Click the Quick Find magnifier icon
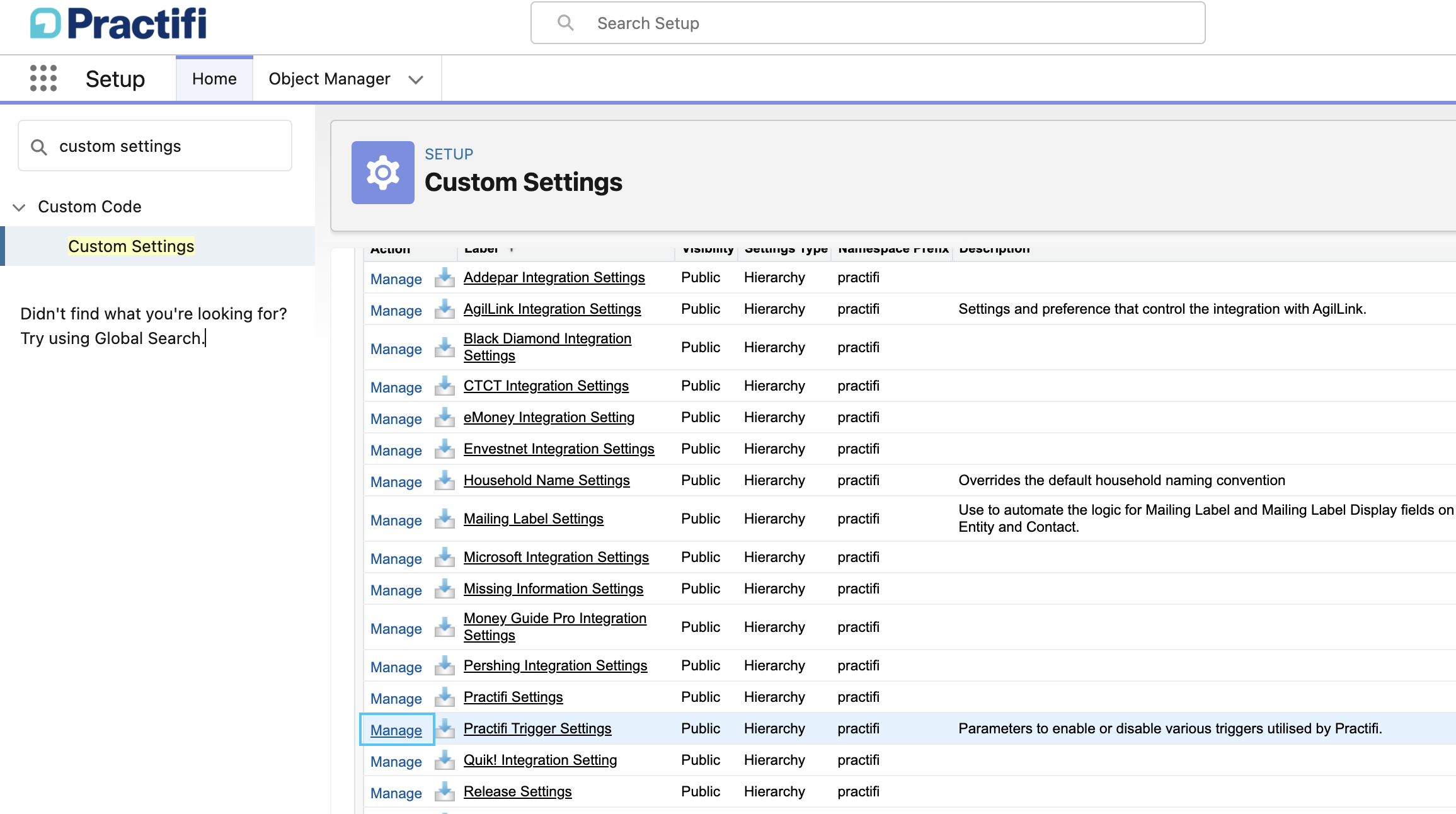 (x=39, y=147)
